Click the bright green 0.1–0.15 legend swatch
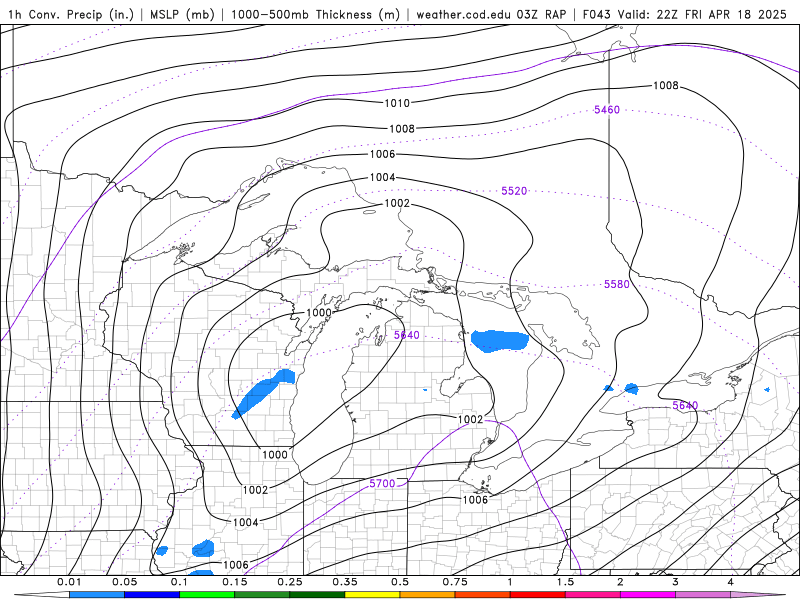The width and height of the screenshot is (800, 600). 207,595
